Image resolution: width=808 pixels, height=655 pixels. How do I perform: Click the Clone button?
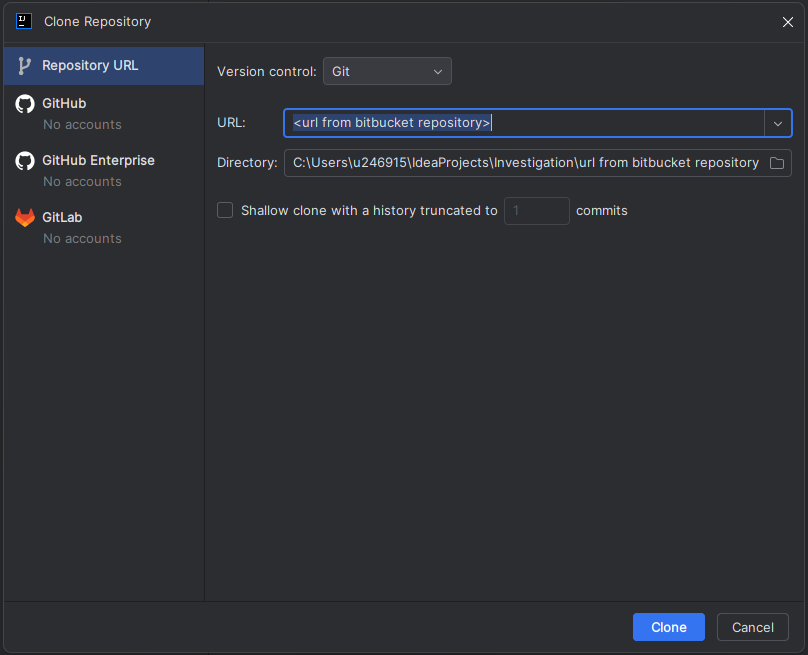tap(668, 627)
